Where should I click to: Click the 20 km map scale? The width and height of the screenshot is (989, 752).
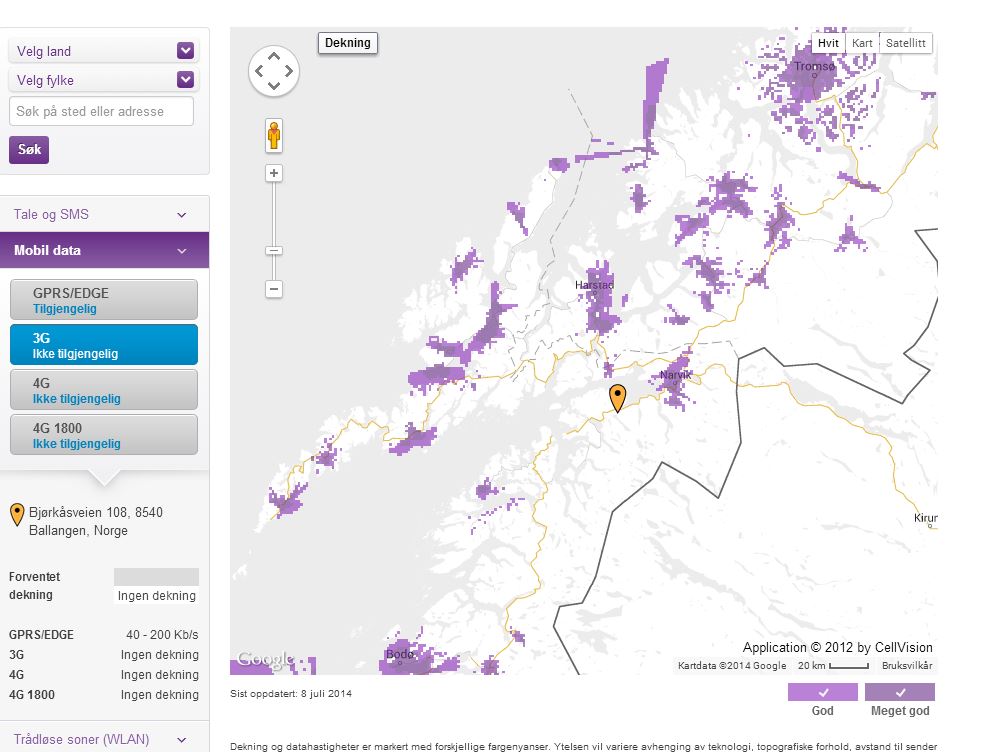833,666
